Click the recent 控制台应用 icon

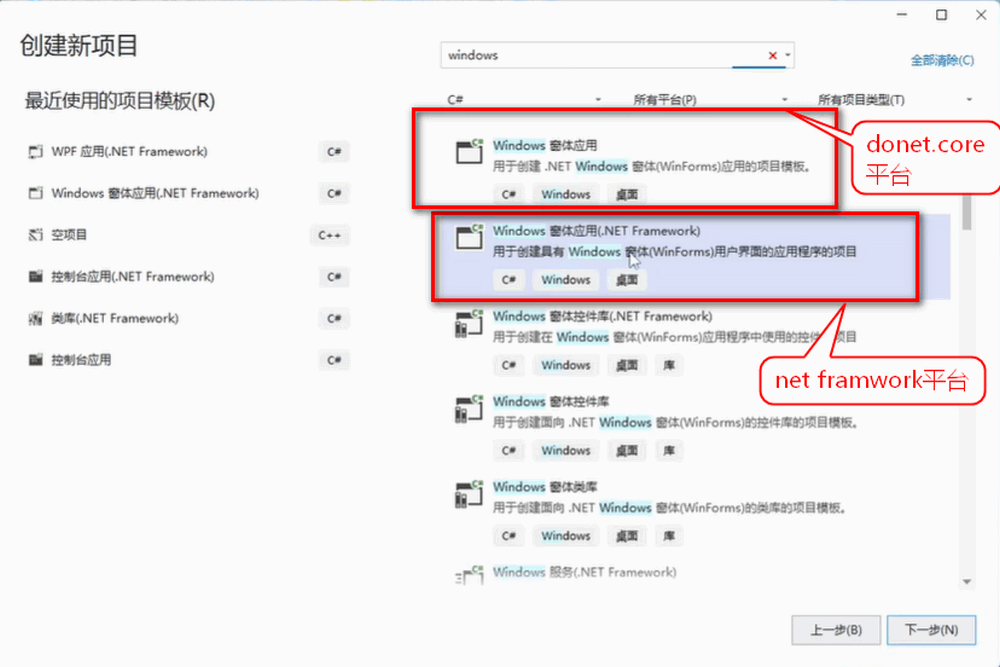point(36,360)
